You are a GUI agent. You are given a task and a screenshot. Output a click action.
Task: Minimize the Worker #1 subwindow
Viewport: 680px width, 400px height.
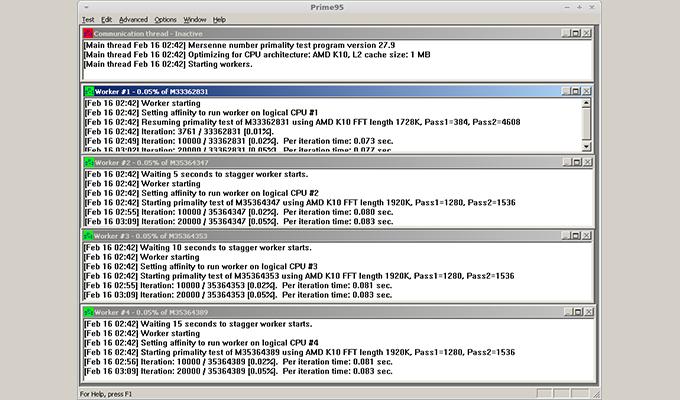pyautogui.click(x=566, y=91)
